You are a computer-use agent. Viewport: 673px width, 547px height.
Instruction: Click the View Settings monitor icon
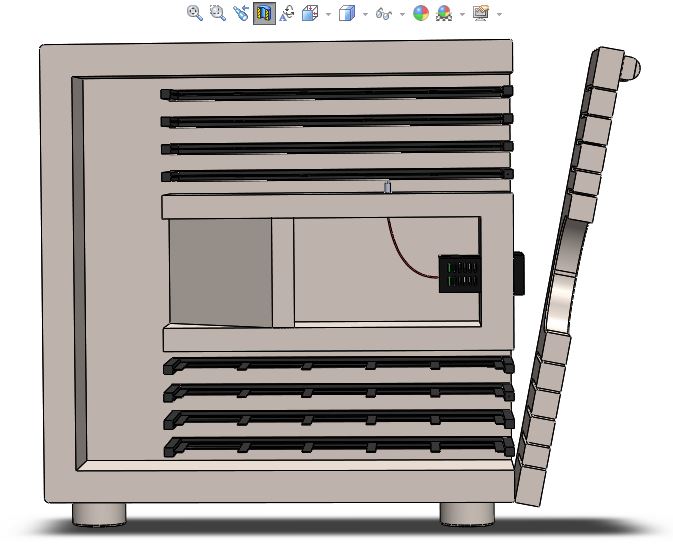point(481,13)
